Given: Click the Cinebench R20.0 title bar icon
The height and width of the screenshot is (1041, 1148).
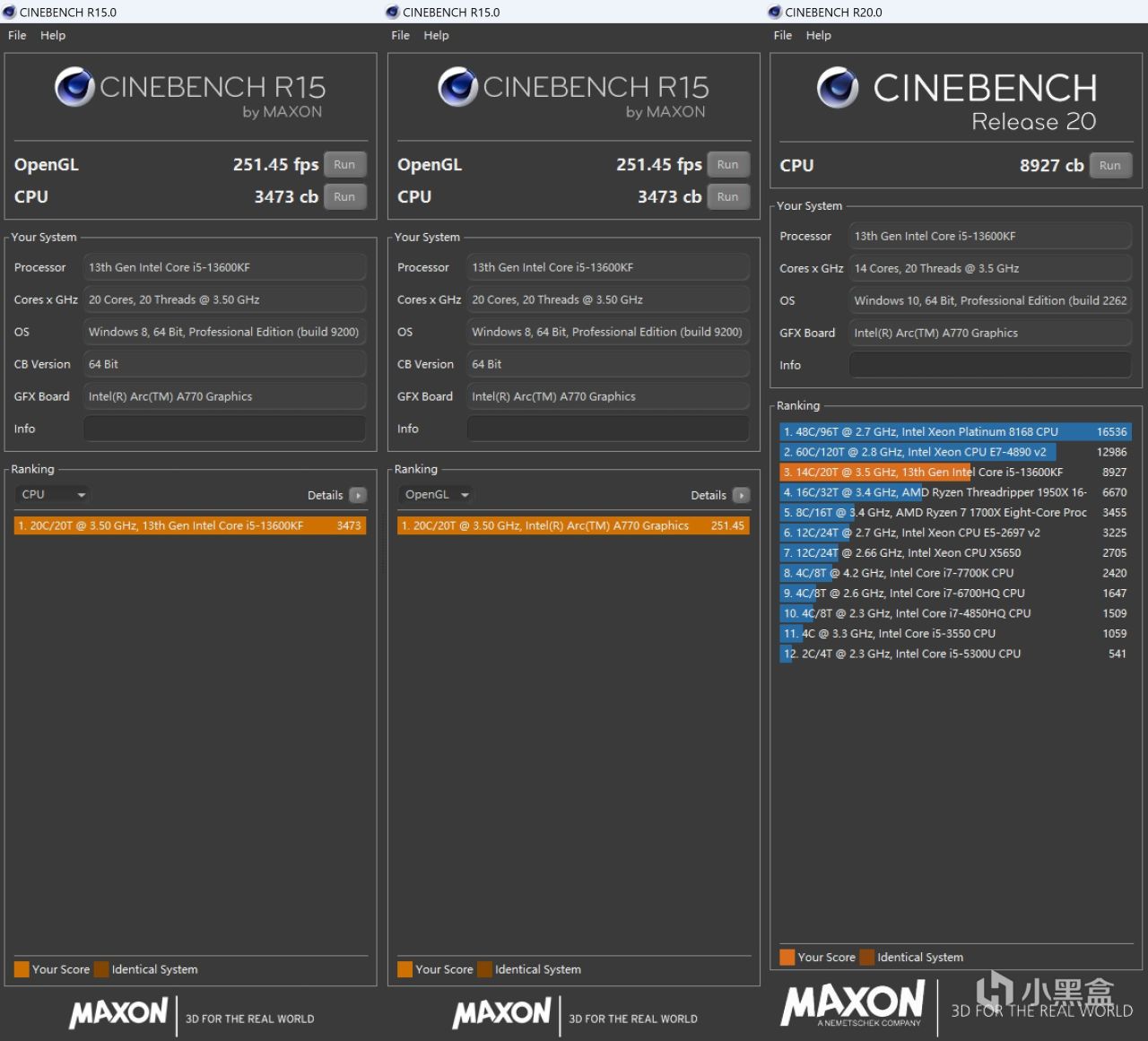Looking at the screenshot, I should pyautogui.click(x=775, y=12).
